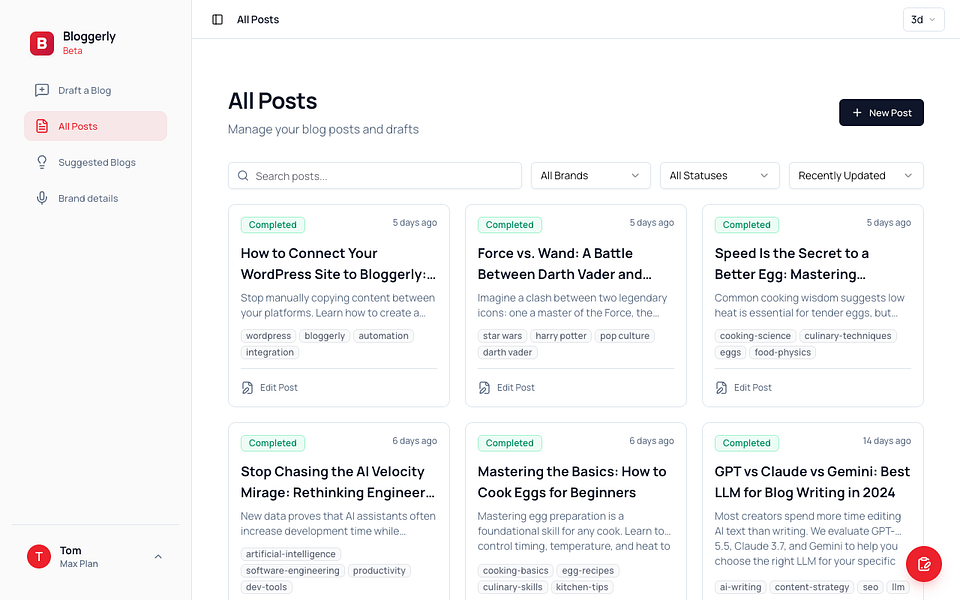Image resolution: width=960 pixels, height=600 pixels.
Task: Click the Draft a Blog chat-plus icon
Action: (42, 90)
